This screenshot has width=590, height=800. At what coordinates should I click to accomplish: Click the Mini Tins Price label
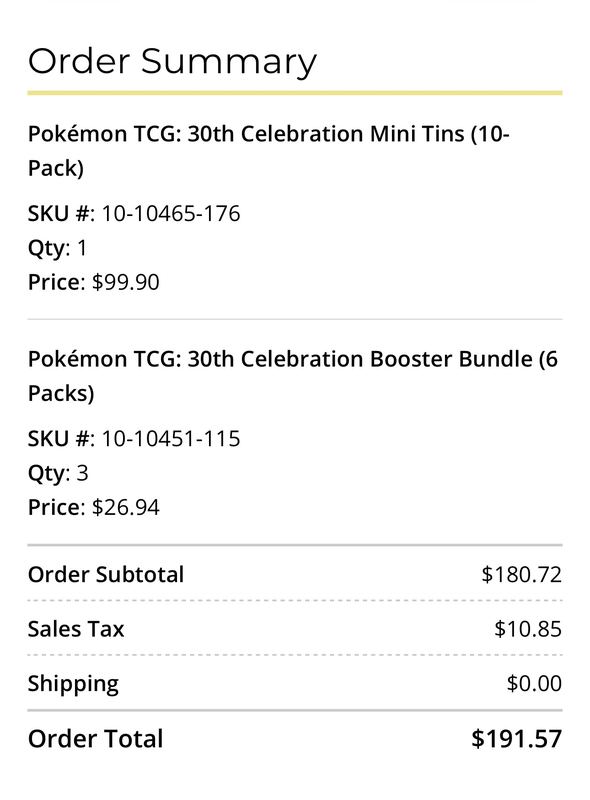point(56,282)
